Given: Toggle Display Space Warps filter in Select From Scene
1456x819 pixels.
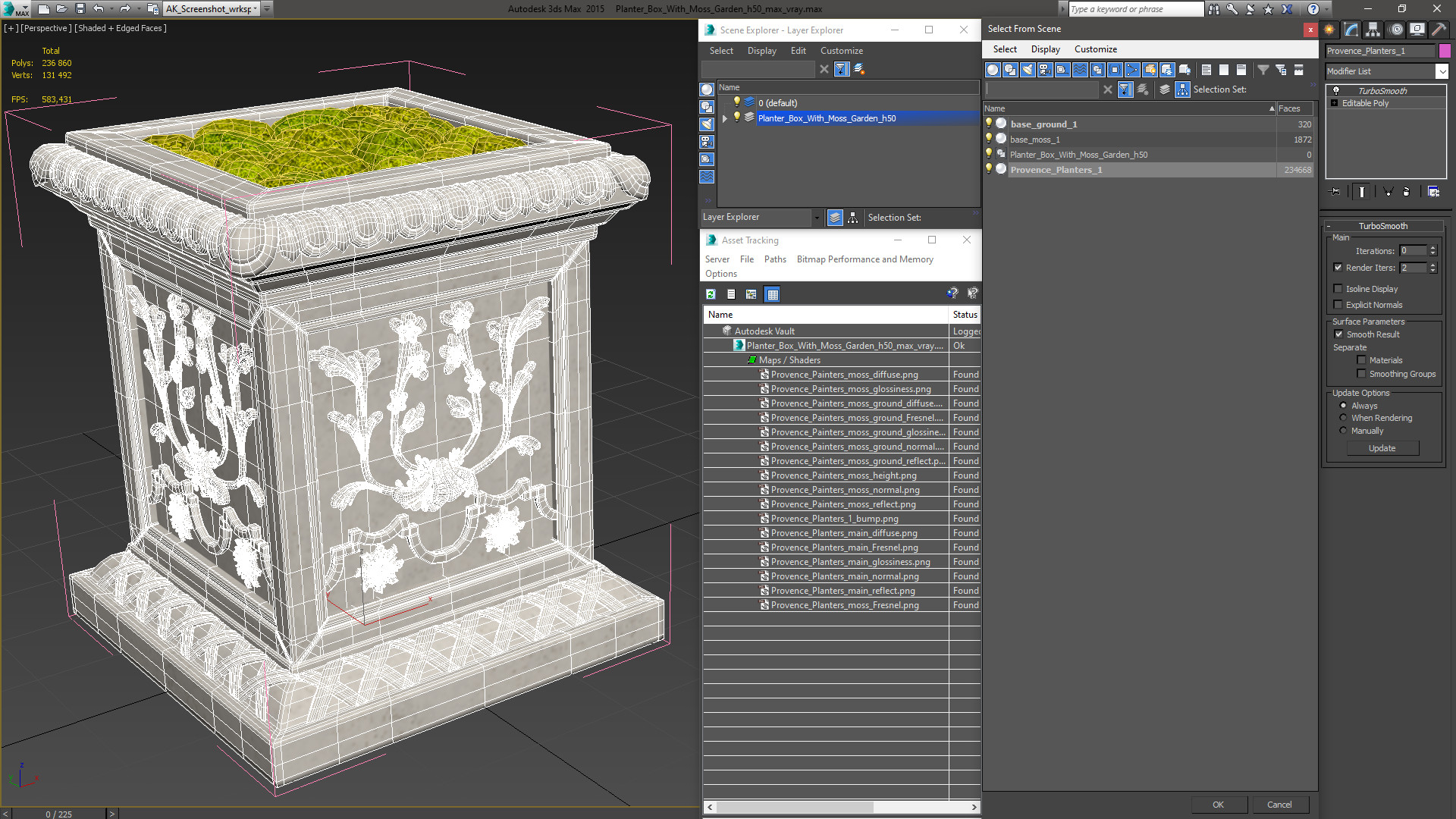Looking at the screenshot, I should pos(1080,70).
